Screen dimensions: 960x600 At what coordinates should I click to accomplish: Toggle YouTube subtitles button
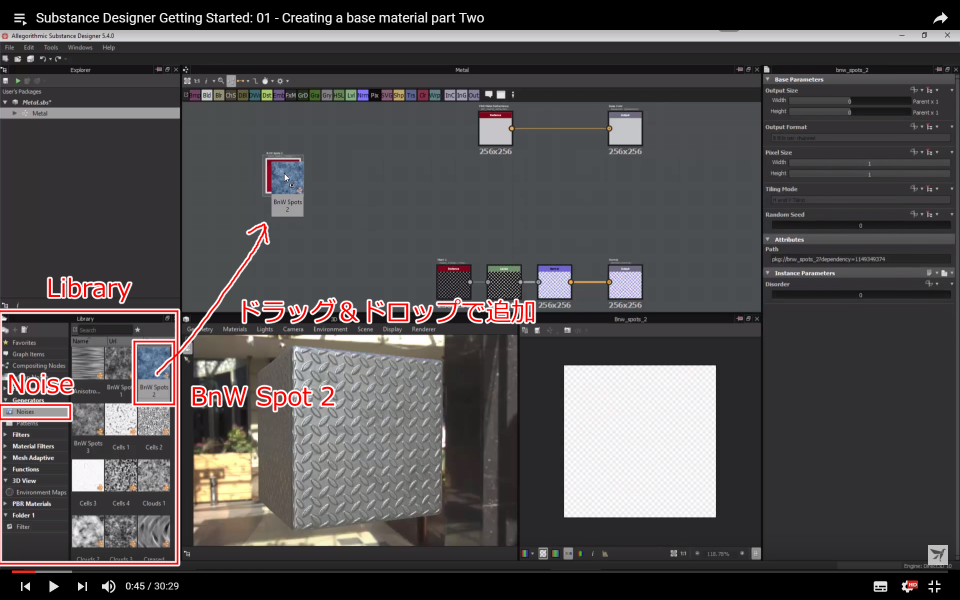tap(880, 586)
